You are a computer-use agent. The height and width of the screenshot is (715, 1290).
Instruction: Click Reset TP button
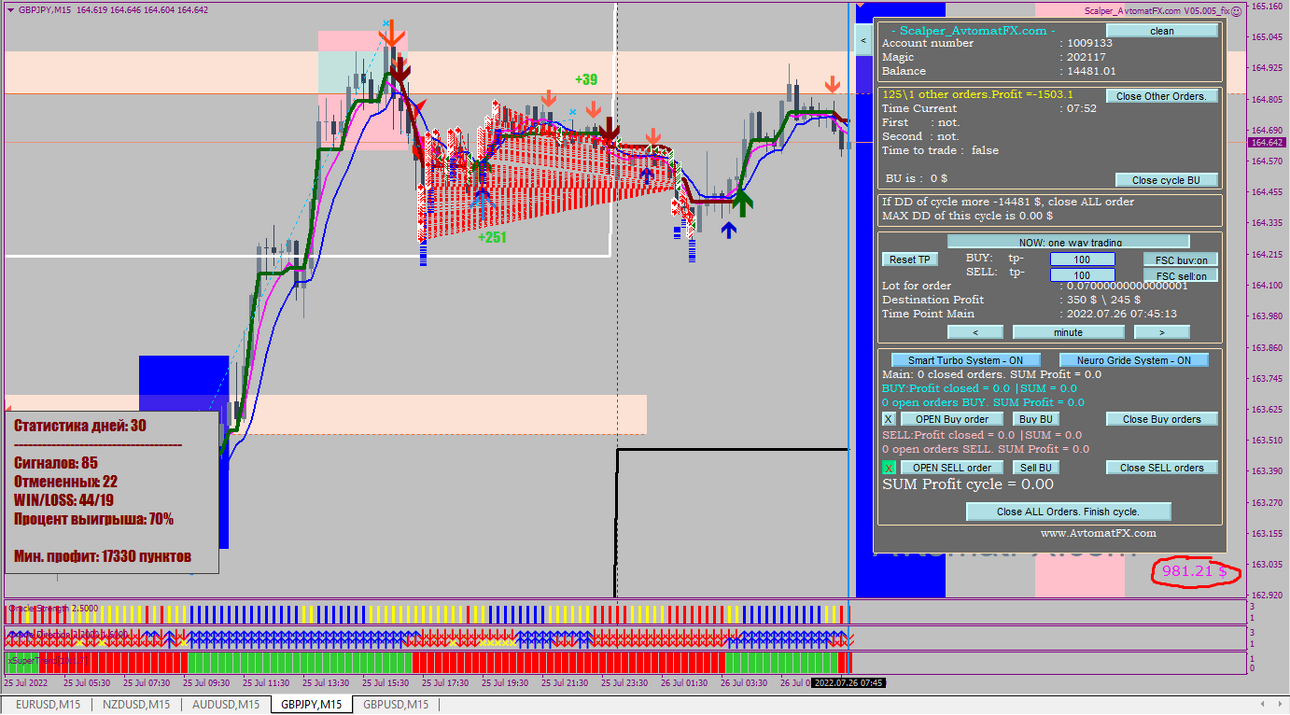910,259
